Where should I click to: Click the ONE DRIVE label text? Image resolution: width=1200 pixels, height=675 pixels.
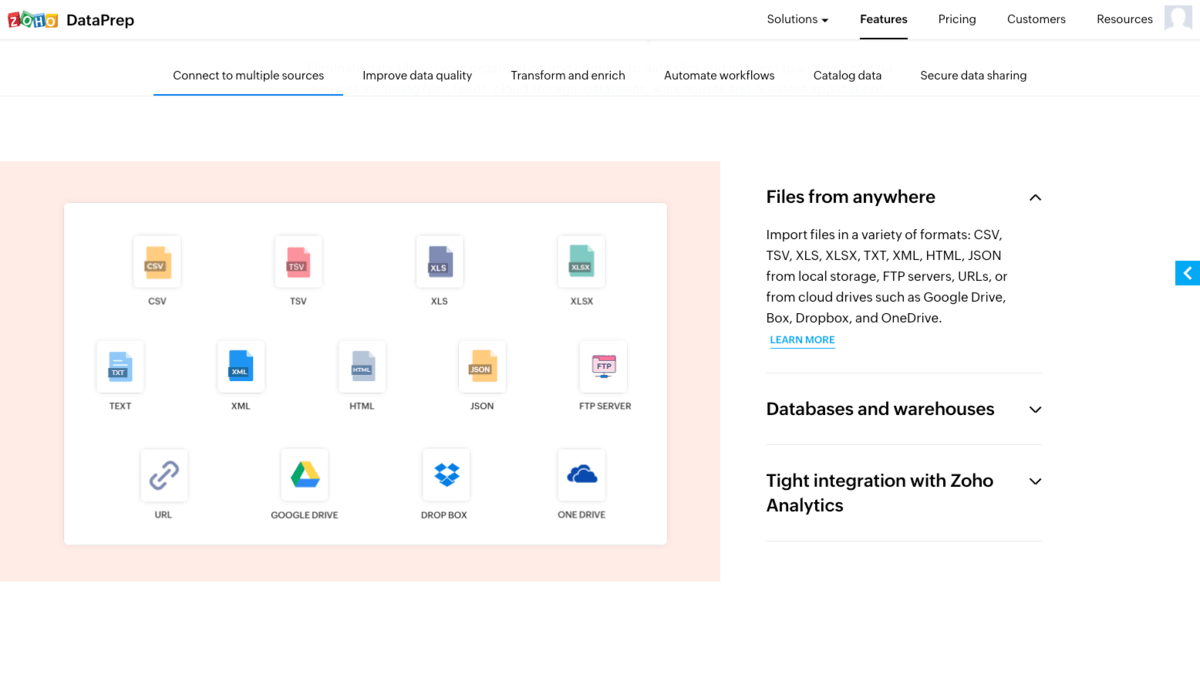pos(581,515)
